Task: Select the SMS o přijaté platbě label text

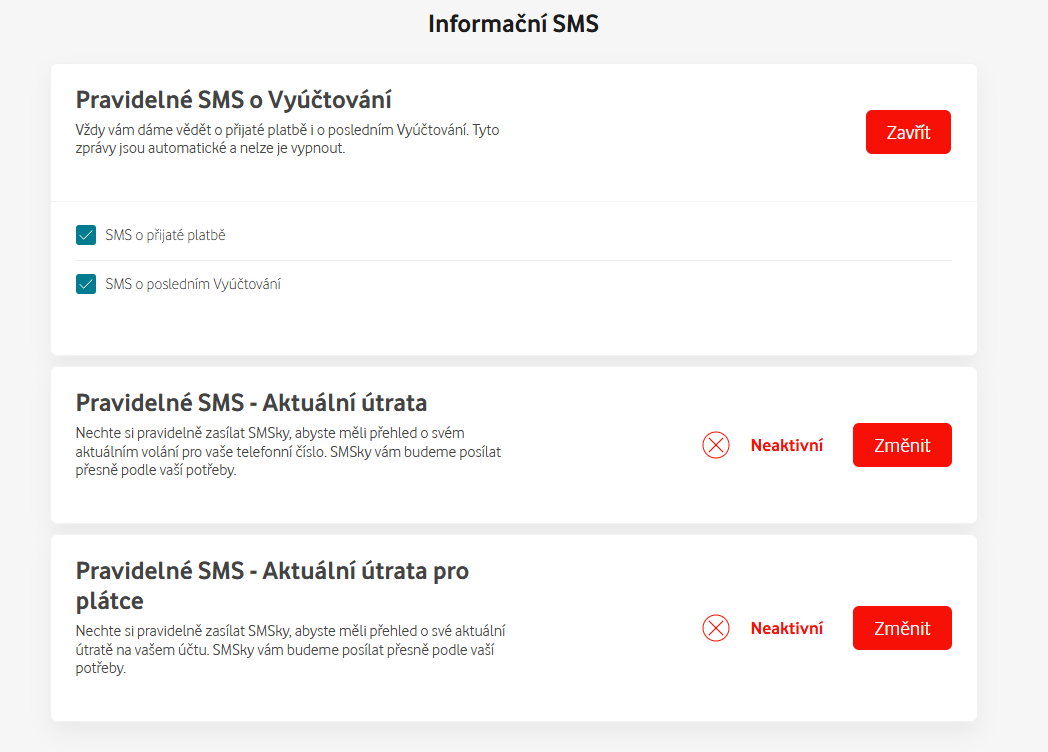Action: click(165, 235)
